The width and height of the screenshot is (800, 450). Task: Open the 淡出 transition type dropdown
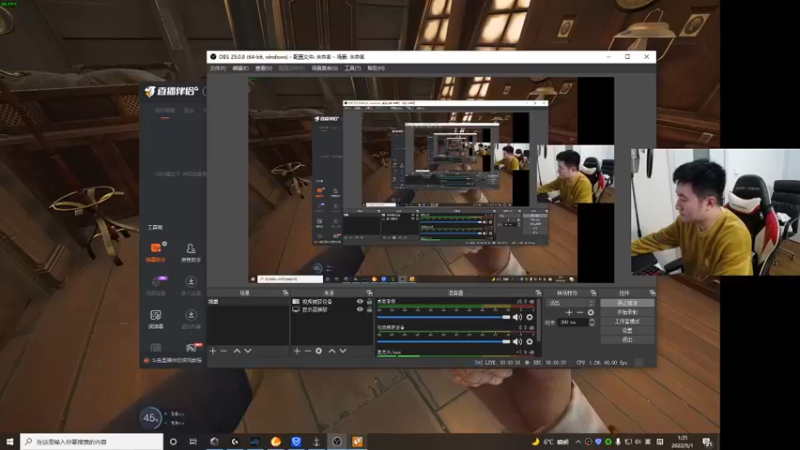pyautogui.click(x=570, y=303)
